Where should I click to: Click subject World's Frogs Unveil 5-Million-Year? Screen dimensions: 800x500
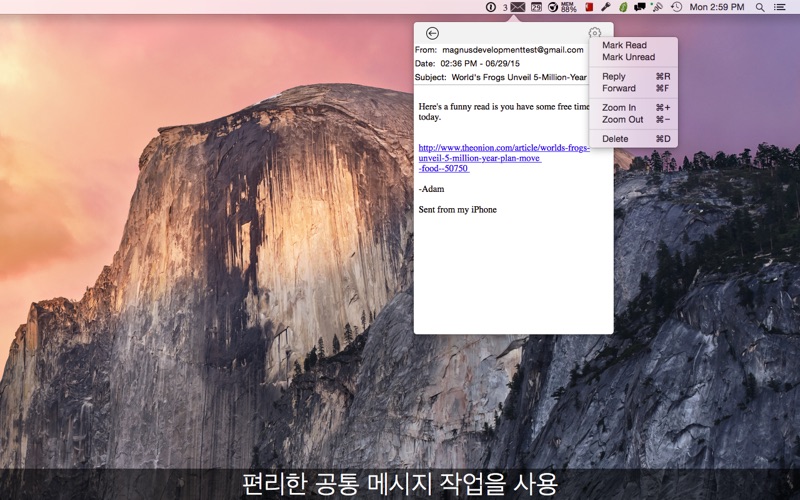[519, 78]
